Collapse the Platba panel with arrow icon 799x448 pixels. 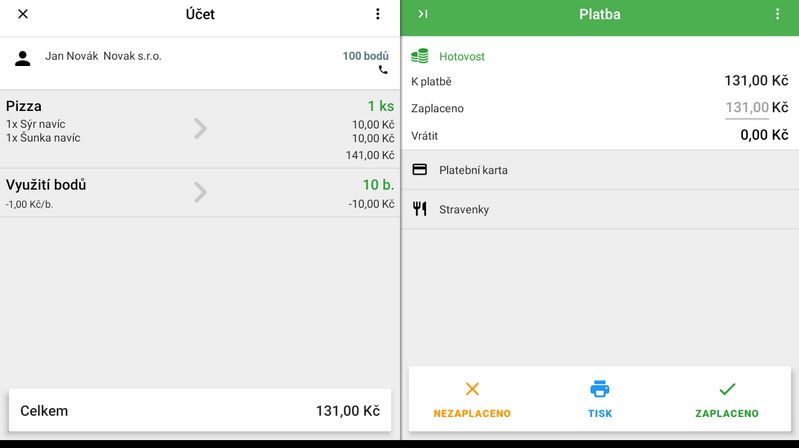(423, 14)
